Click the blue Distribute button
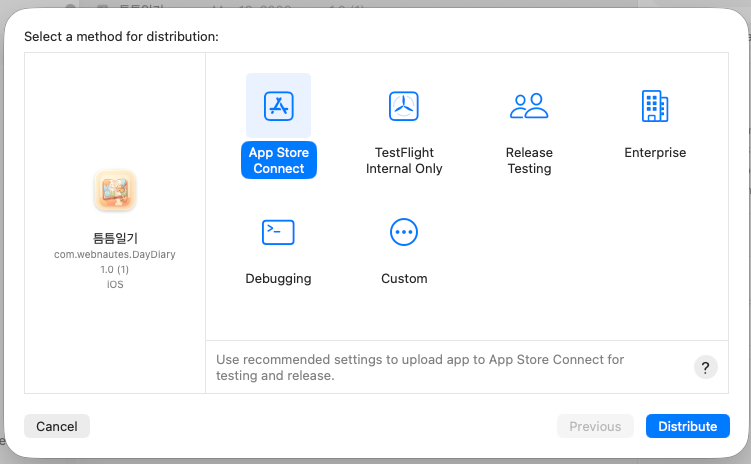Viewport: 751px width, 464px height. click(687, 426)
